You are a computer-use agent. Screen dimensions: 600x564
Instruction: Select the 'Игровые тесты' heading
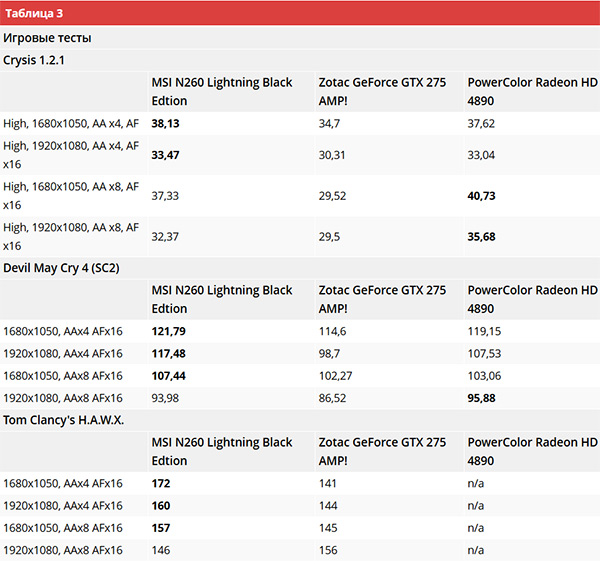(47, 38)
